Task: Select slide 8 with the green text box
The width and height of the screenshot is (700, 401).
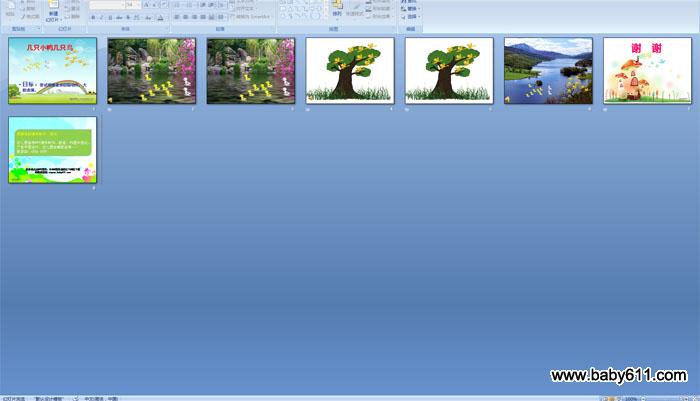Action: pos(52,150)
